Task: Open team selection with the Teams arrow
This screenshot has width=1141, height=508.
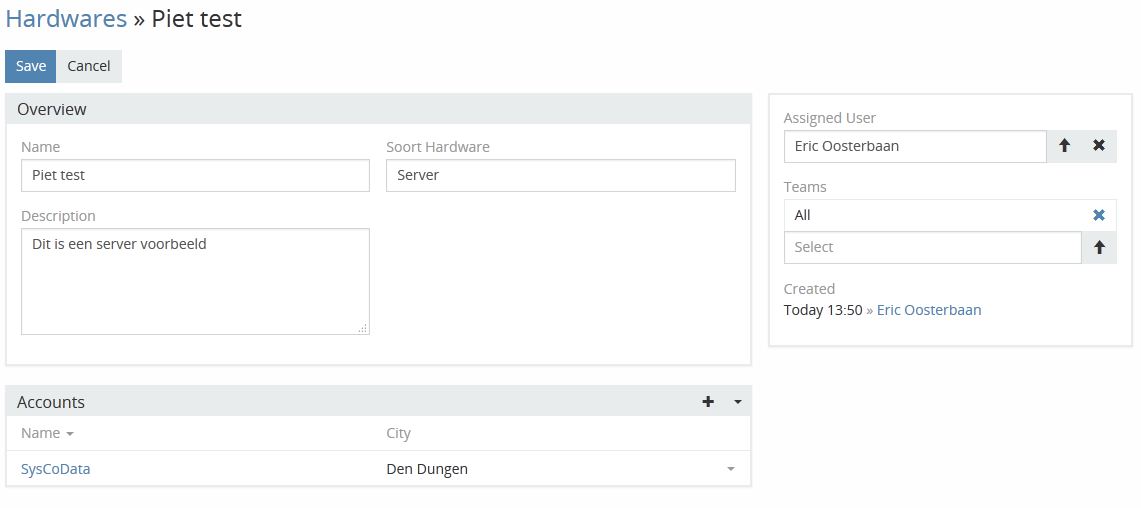Action: [1099, 248]
